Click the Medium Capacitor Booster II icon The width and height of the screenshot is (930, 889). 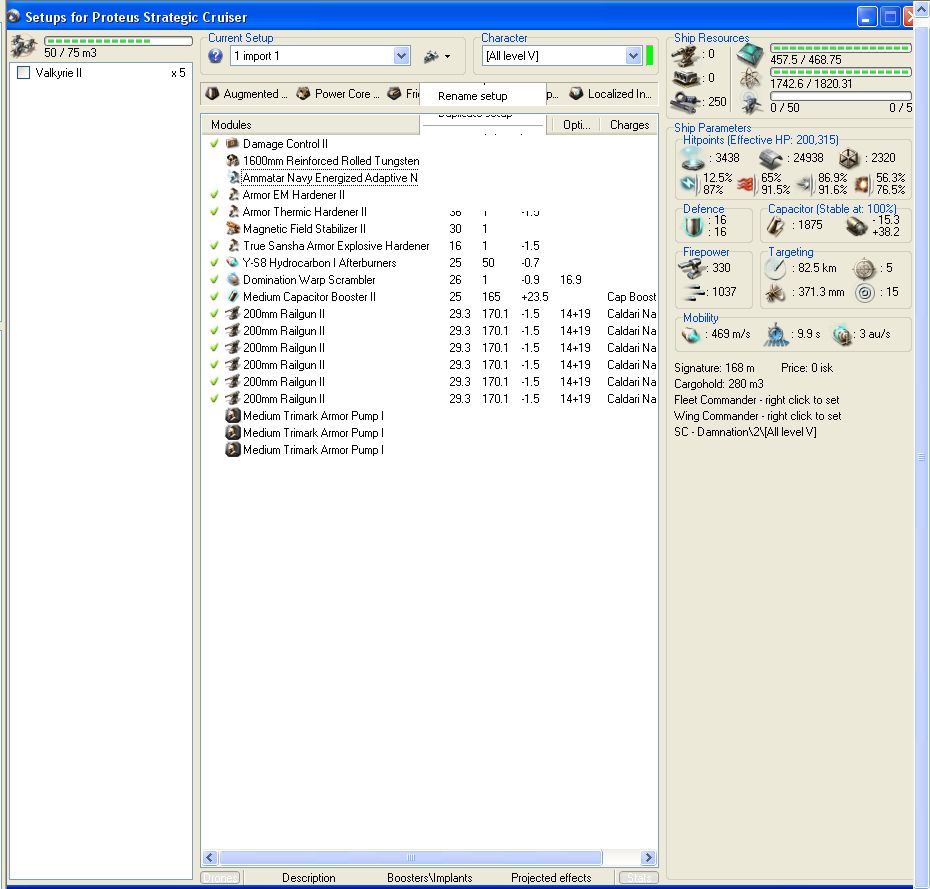pos(232,297)
